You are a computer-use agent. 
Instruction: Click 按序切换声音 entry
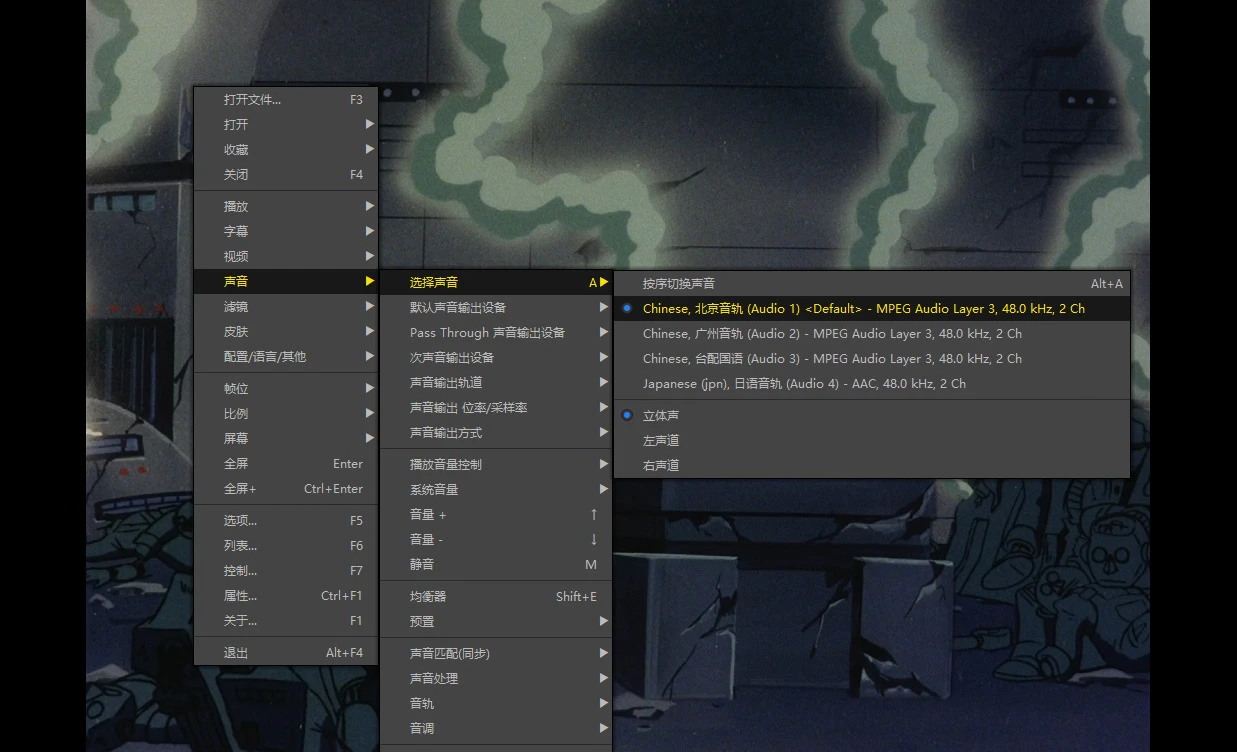point(872,283)
